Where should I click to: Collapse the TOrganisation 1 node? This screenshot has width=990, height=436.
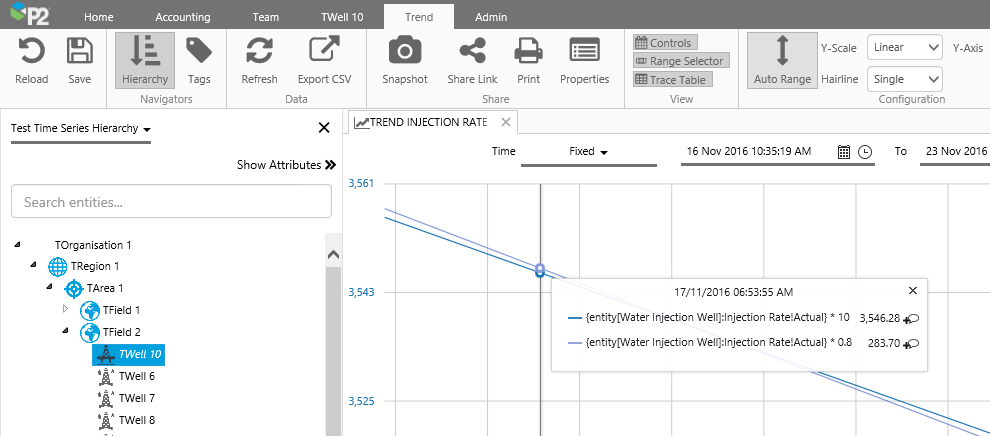point(17,245)
